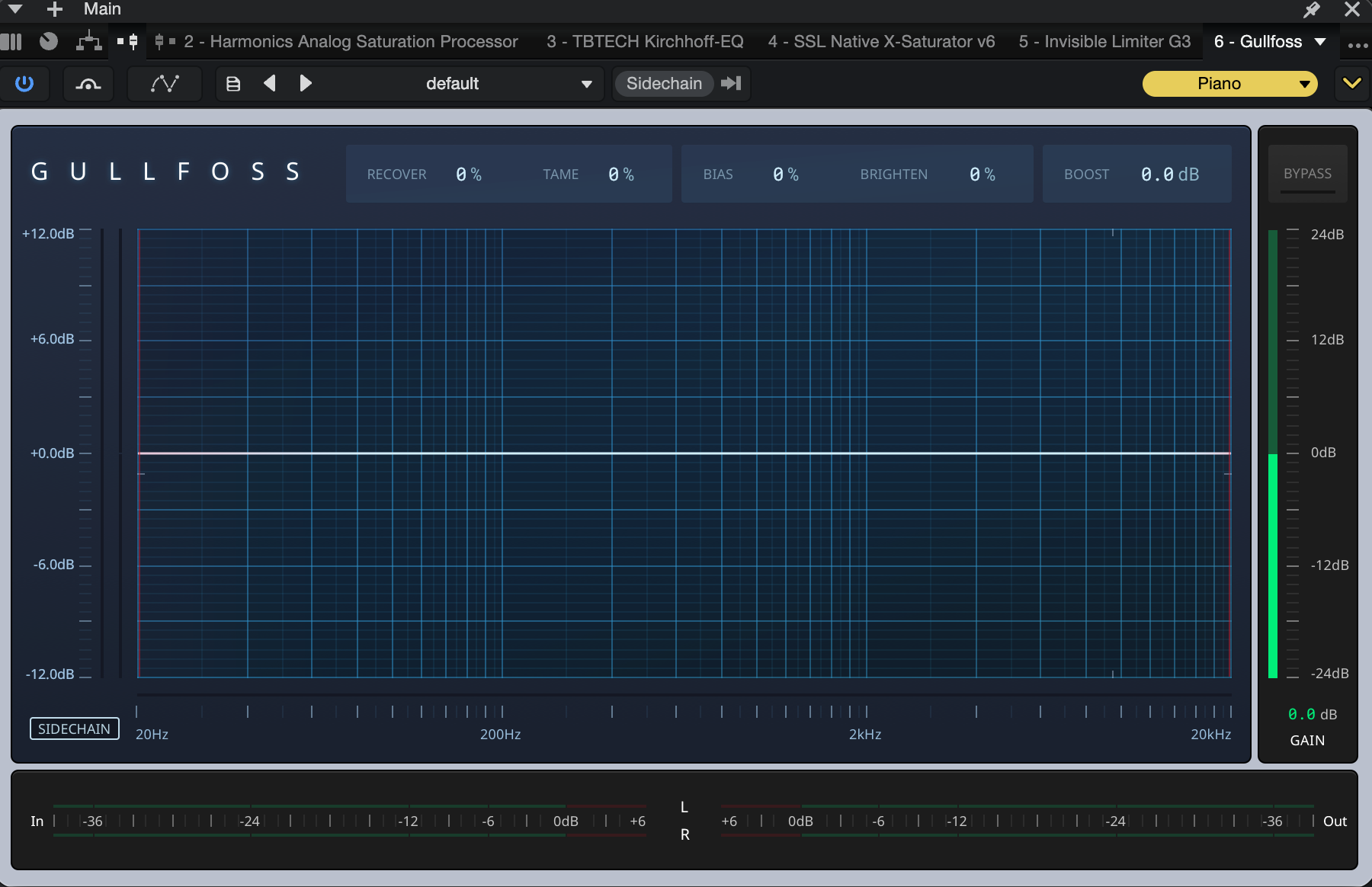1372x887 pixels.
Task: Click the RECOVER 0% value
Action: (x=469, y=175)
